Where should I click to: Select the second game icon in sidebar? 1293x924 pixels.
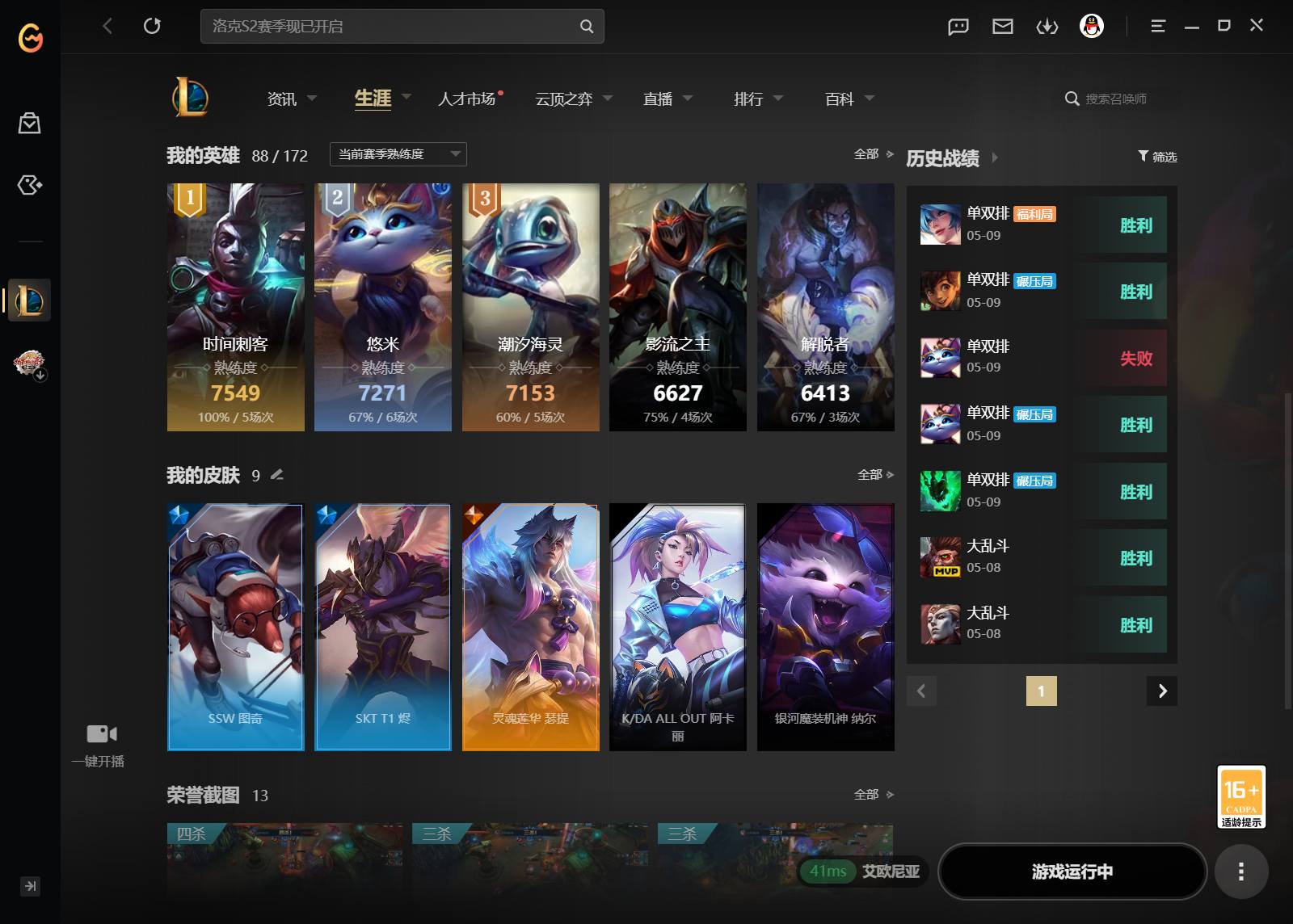coord(30,363)
